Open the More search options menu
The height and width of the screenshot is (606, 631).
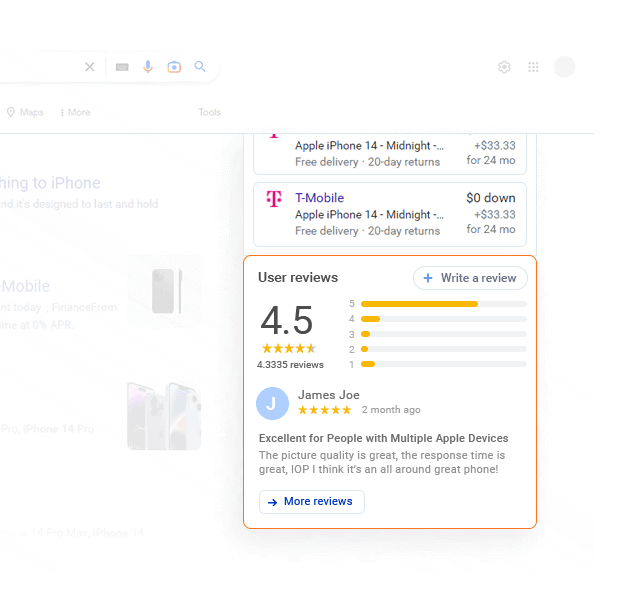[x=75, y=112]
